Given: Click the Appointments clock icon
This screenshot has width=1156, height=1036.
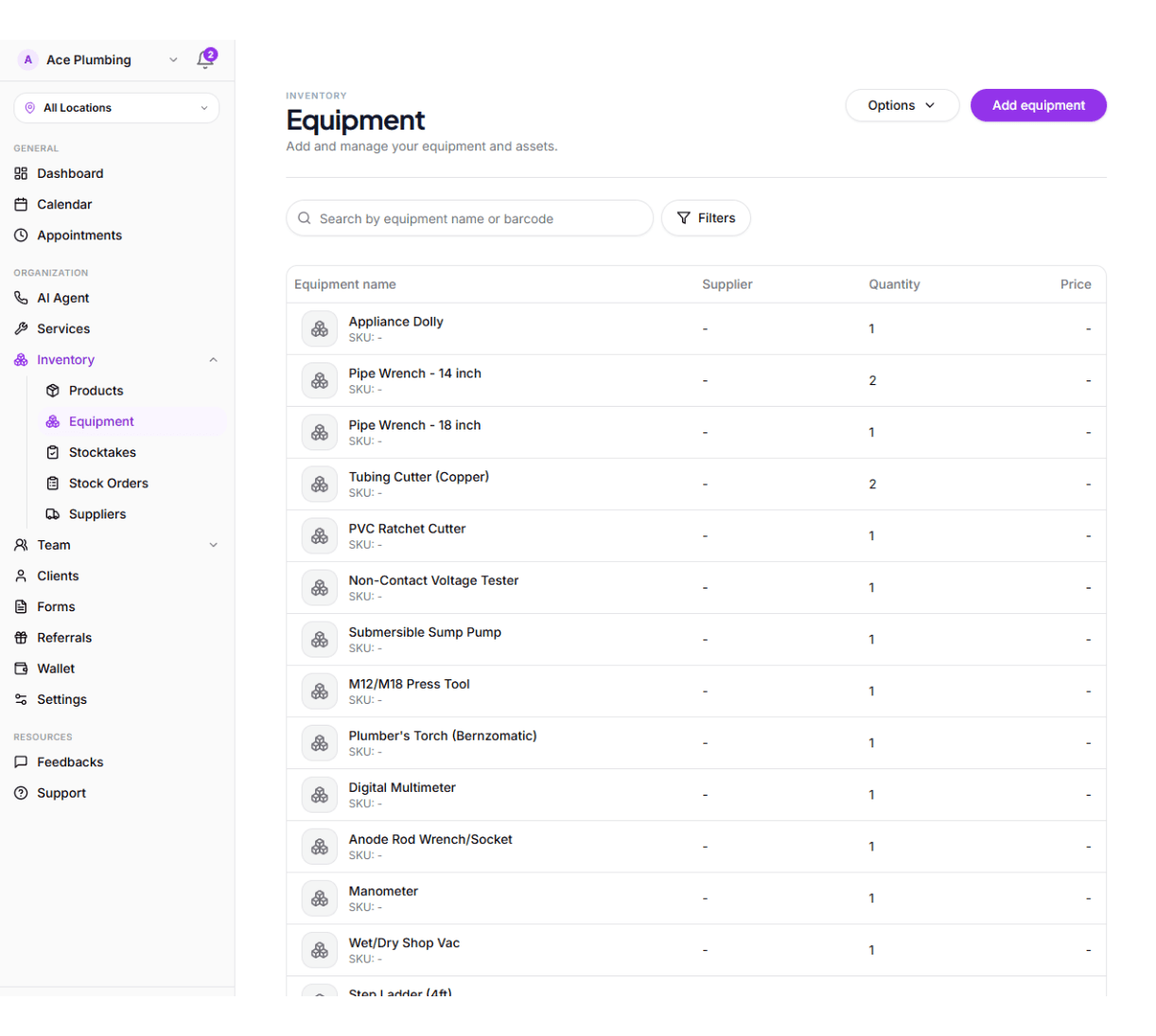Looking at the screenshot, I should 21,236.
